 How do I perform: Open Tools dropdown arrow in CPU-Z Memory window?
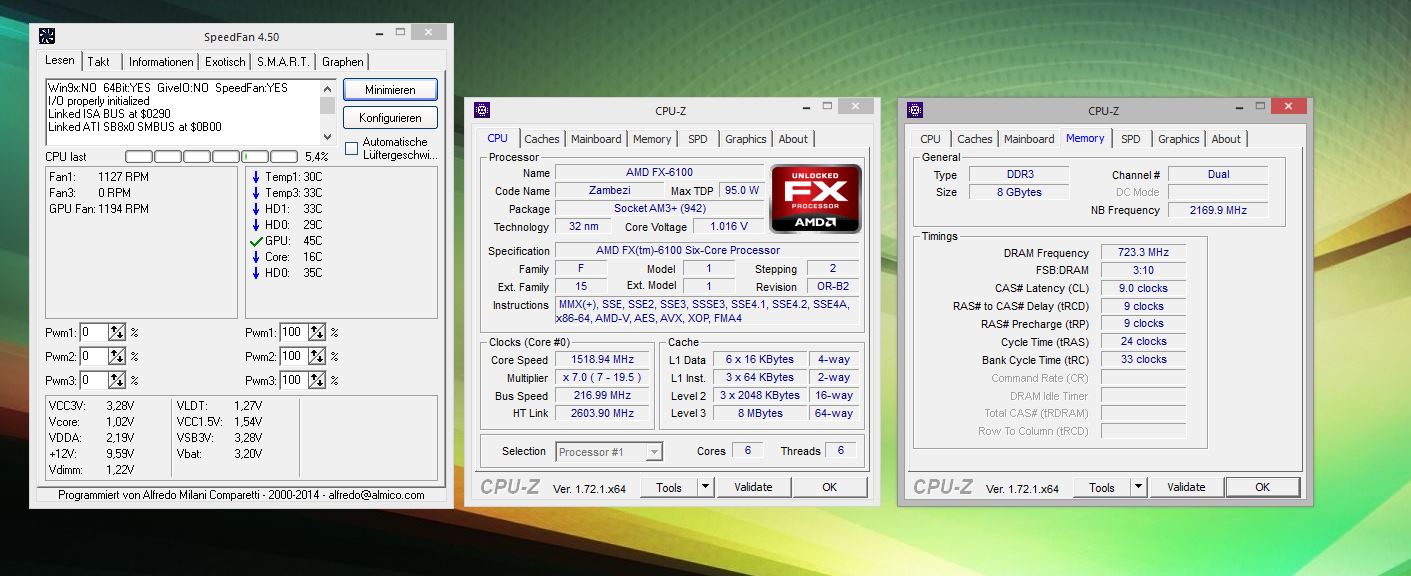tap(1138, 487)
